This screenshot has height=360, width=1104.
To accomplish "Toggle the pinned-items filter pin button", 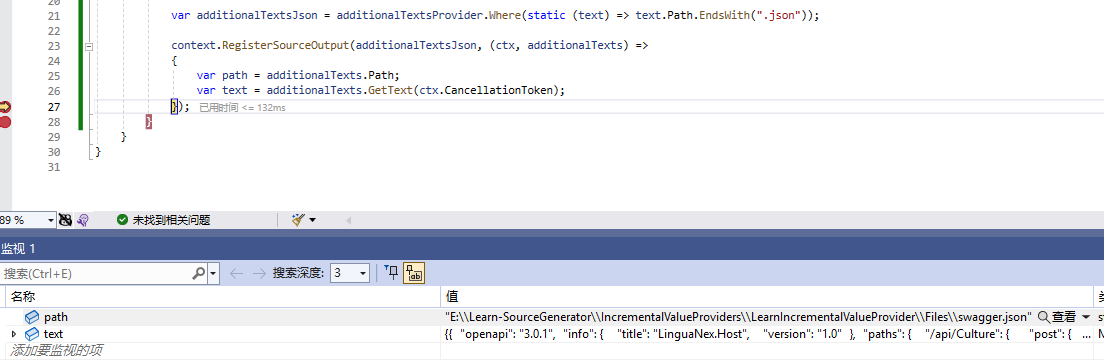I will (x=391, y=273).
